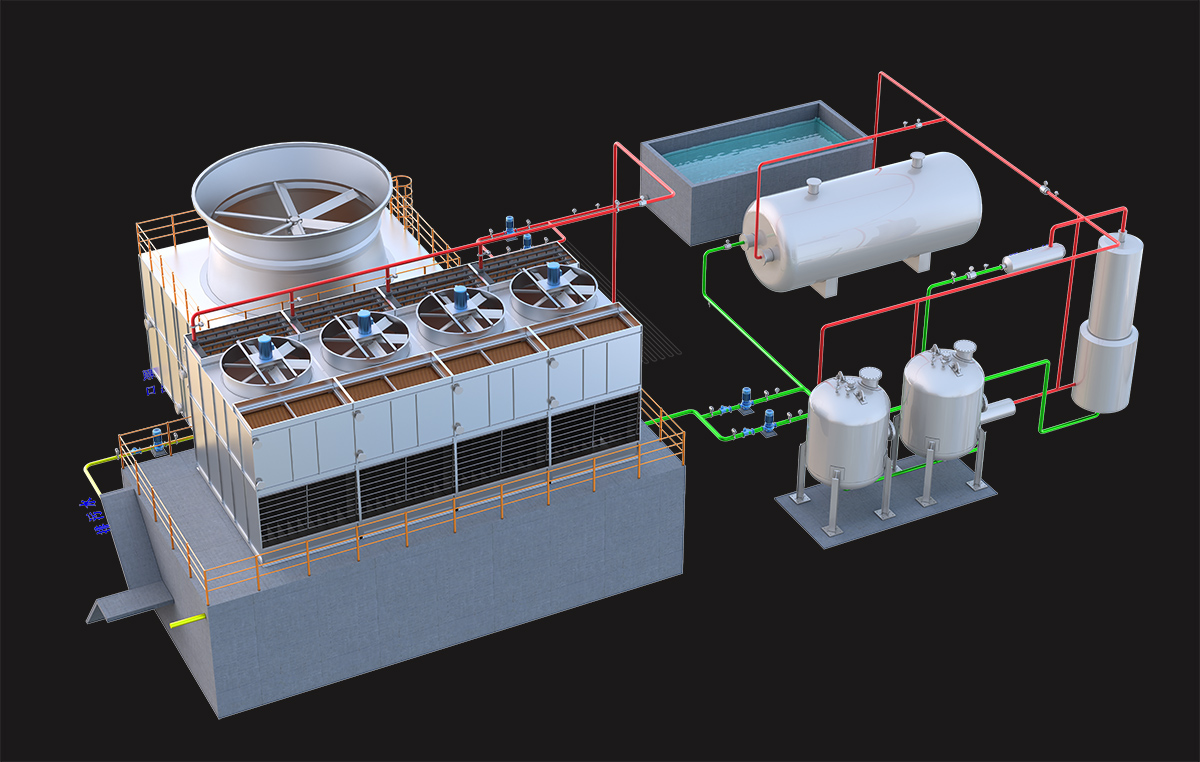Click the small horizontal cylinder on pipeline
This screenshot has width=1200, height=762.
click(x=1032, y=259)
